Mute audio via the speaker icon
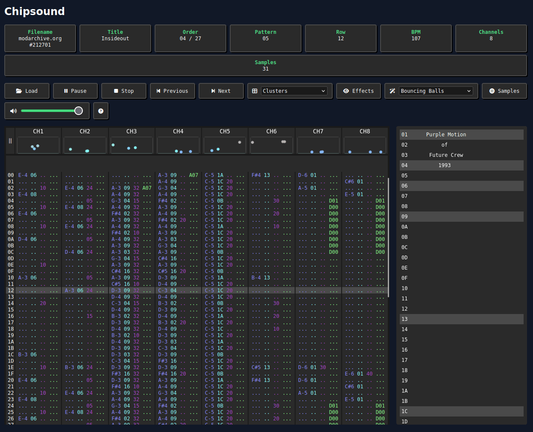This screenshot has width=533, height=432. pos(13,111)
